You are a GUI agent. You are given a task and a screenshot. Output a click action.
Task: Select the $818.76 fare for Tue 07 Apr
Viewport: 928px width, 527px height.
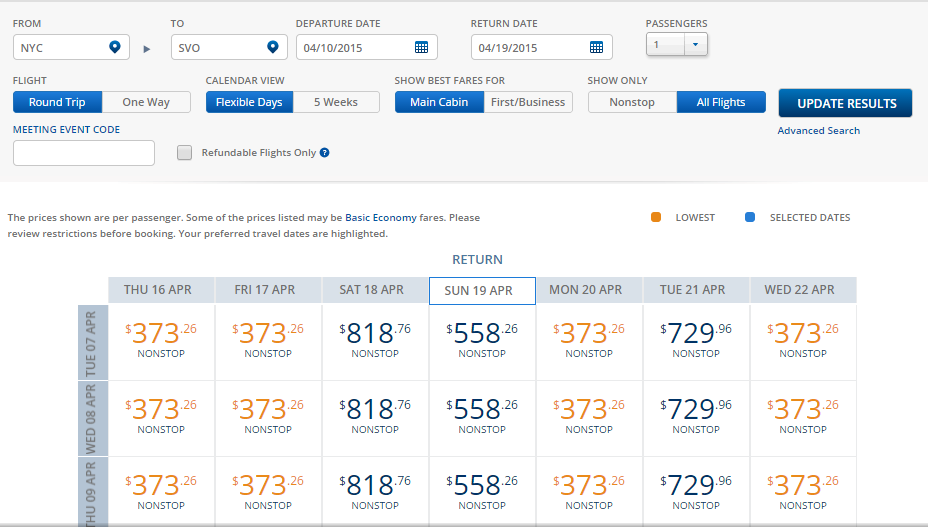pos(375,339)
